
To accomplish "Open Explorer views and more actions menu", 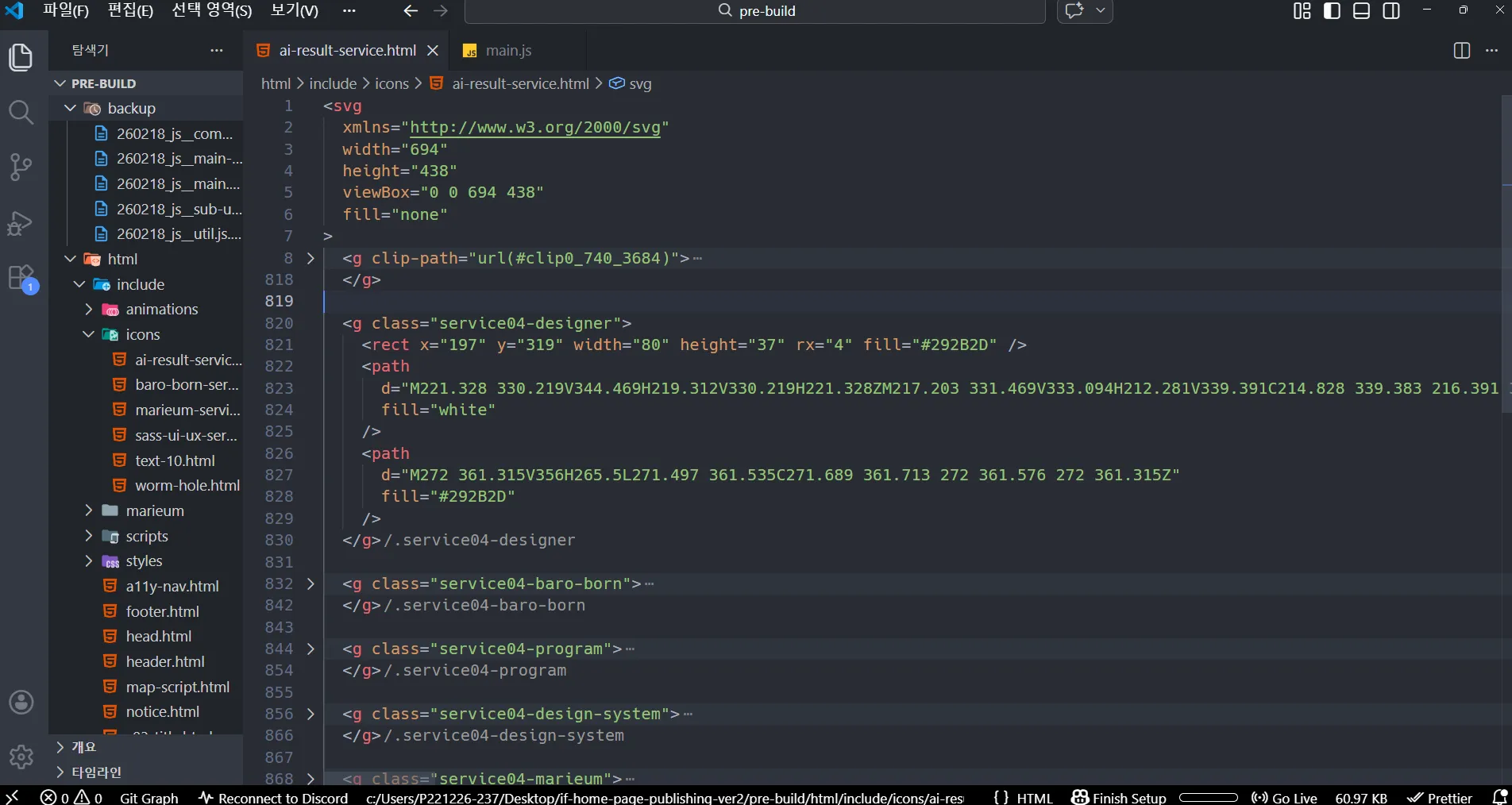I will pyautogui.click(x=217, y=50).
